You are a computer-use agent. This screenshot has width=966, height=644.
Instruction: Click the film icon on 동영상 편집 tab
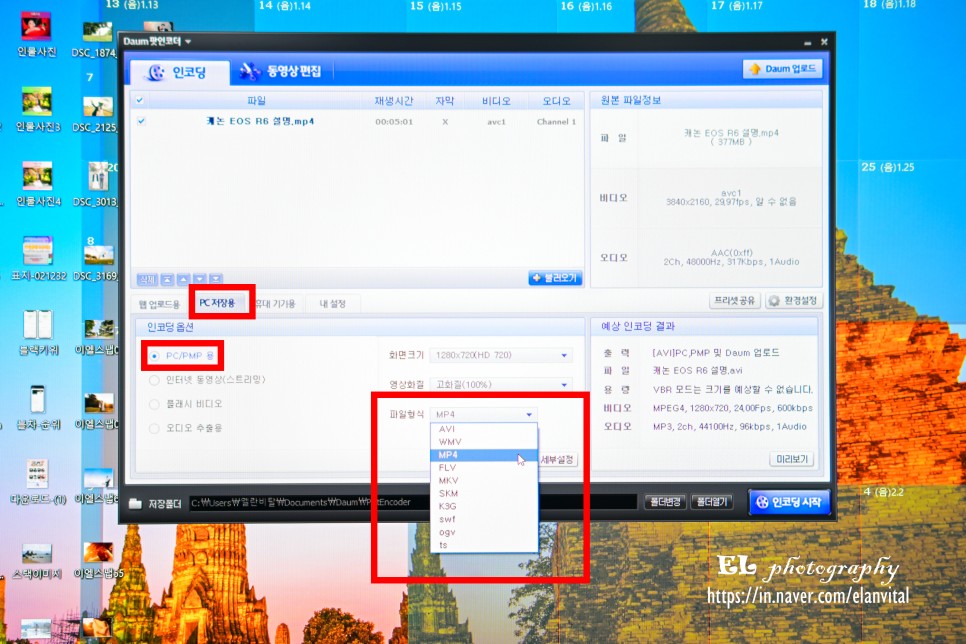pos(249,70)
